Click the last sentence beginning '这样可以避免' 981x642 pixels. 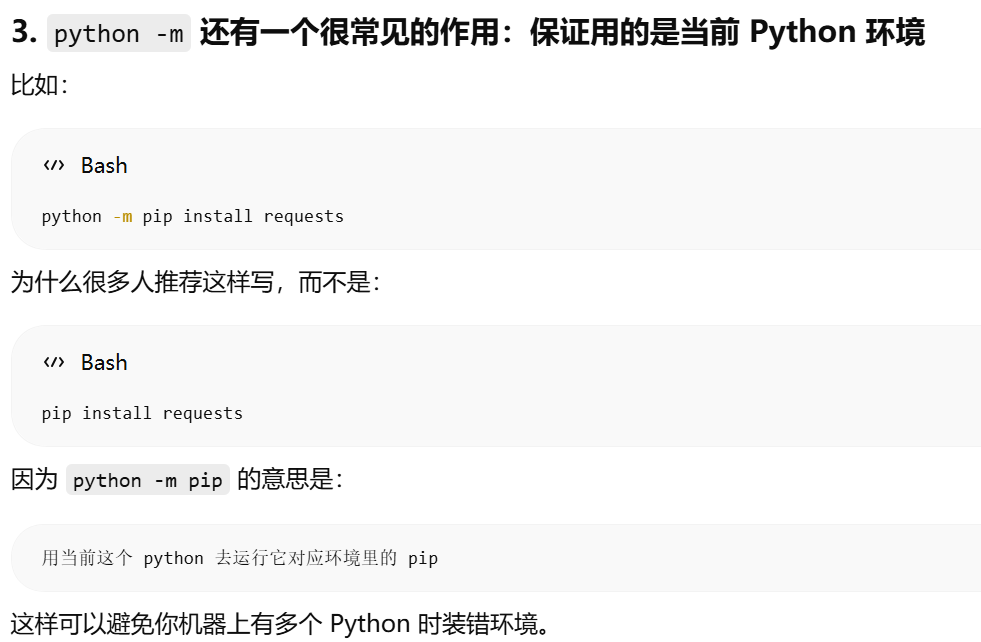tap(280, 624)
